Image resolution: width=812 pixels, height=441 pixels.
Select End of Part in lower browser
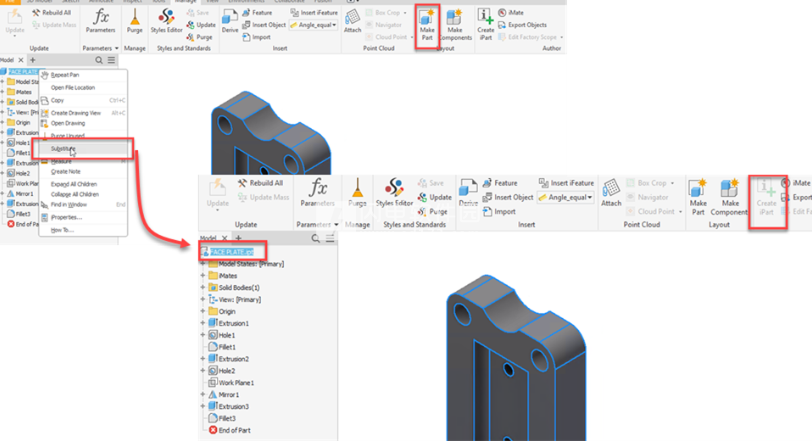(x=234, y=431)
